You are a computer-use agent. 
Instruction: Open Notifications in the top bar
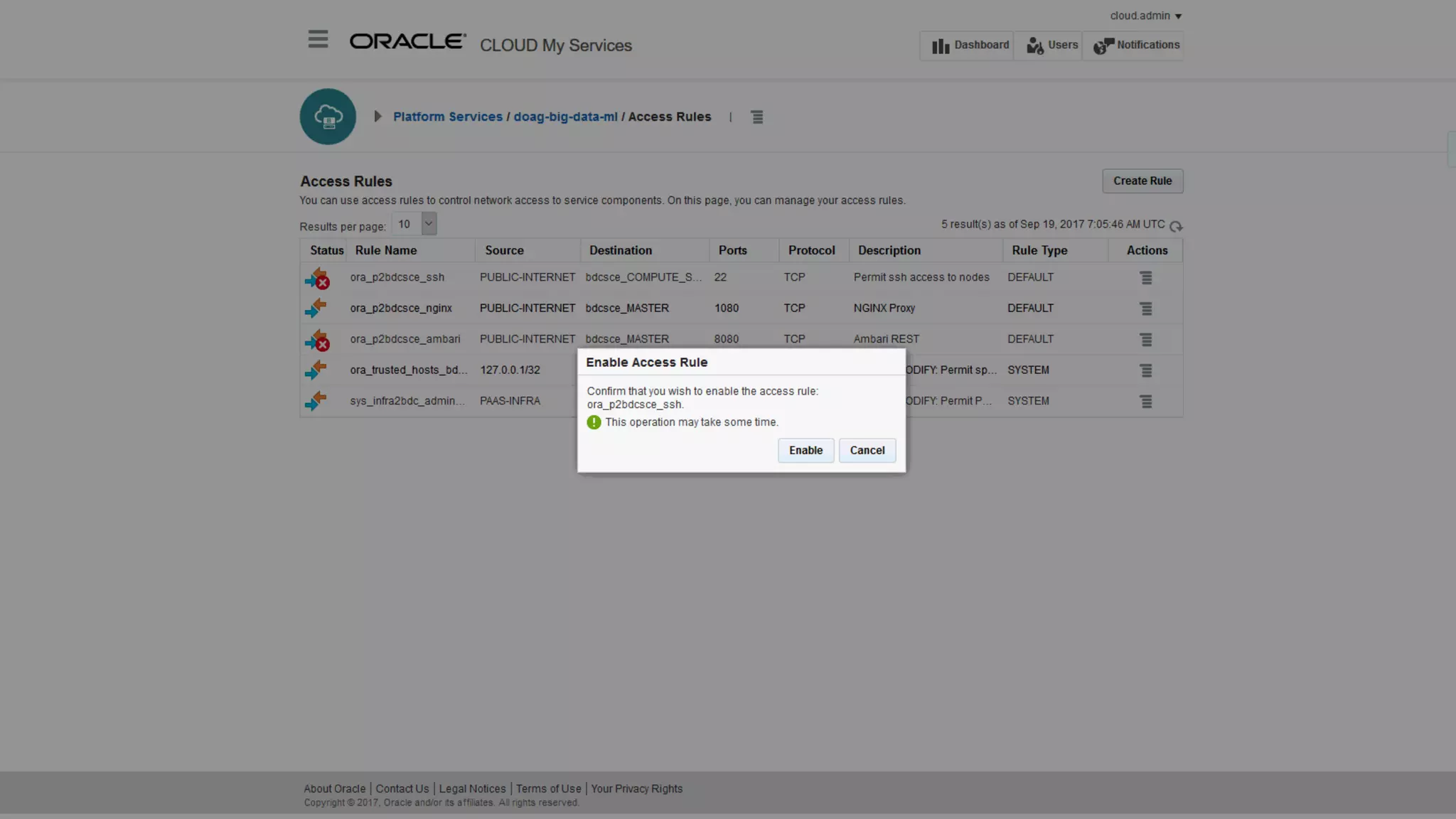[1136, 45]
